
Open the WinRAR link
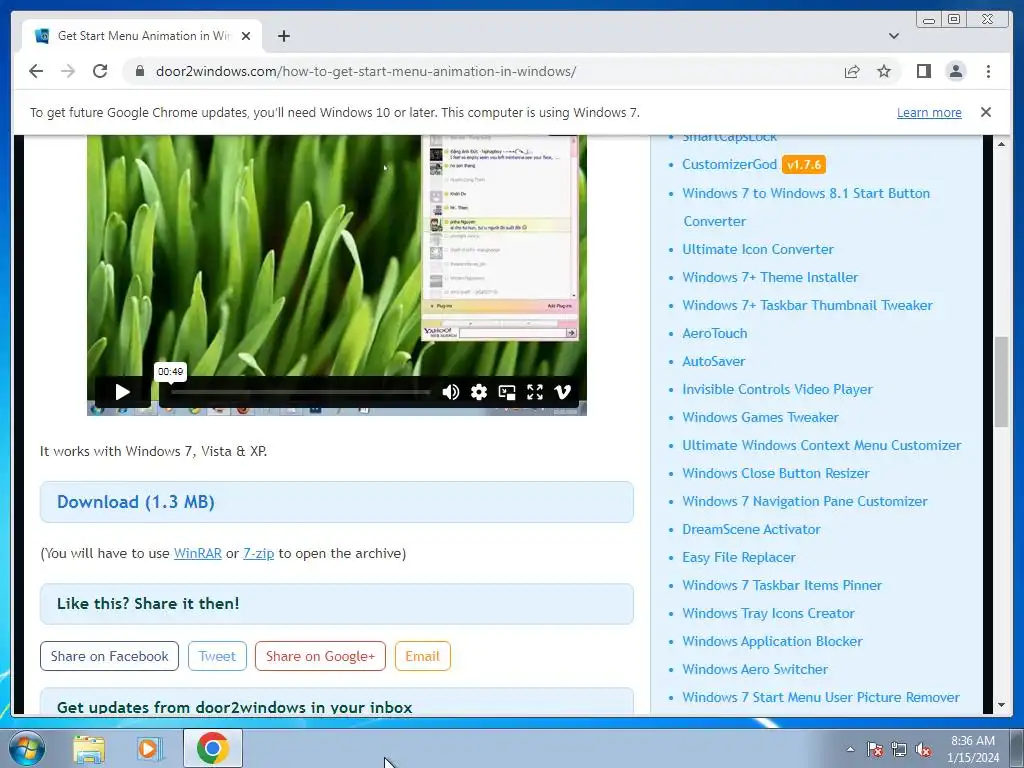click(x=197, y=553)
